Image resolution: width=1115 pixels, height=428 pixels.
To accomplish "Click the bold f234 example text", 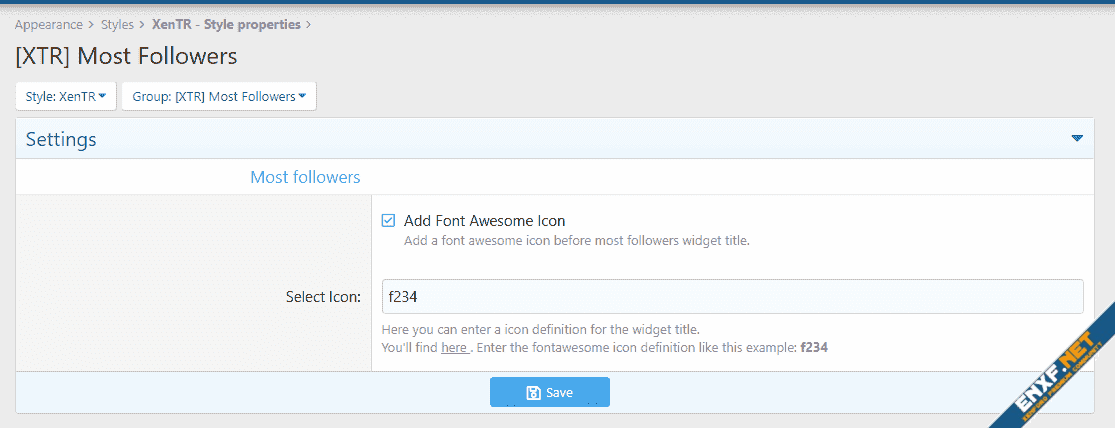I will click(x=814, y=348).
